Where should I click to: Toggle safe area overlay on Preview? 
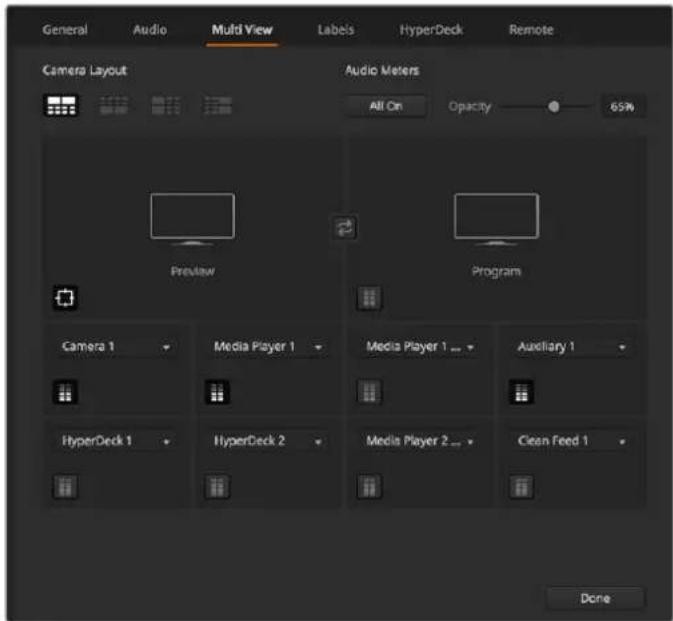(x=65, y=297)
